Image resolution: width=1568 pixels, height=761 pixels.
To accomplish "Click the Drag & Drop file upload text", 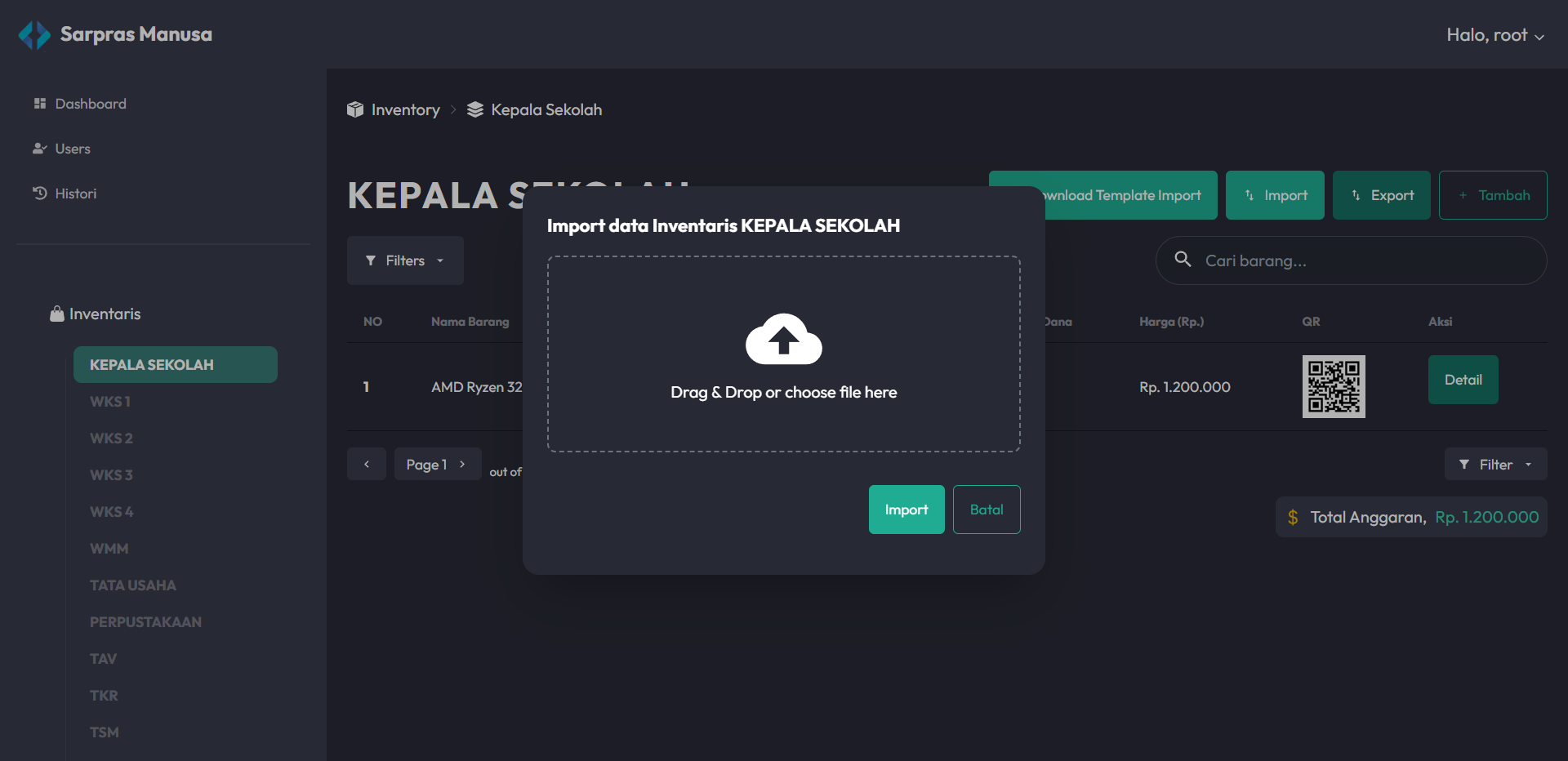I will coord(784,392).
